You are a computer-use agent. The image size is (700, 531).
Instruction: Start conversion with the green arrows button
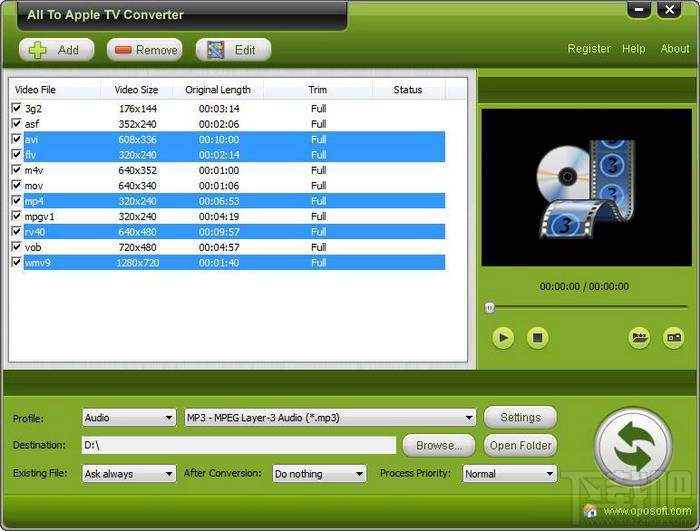pos(633,446)
